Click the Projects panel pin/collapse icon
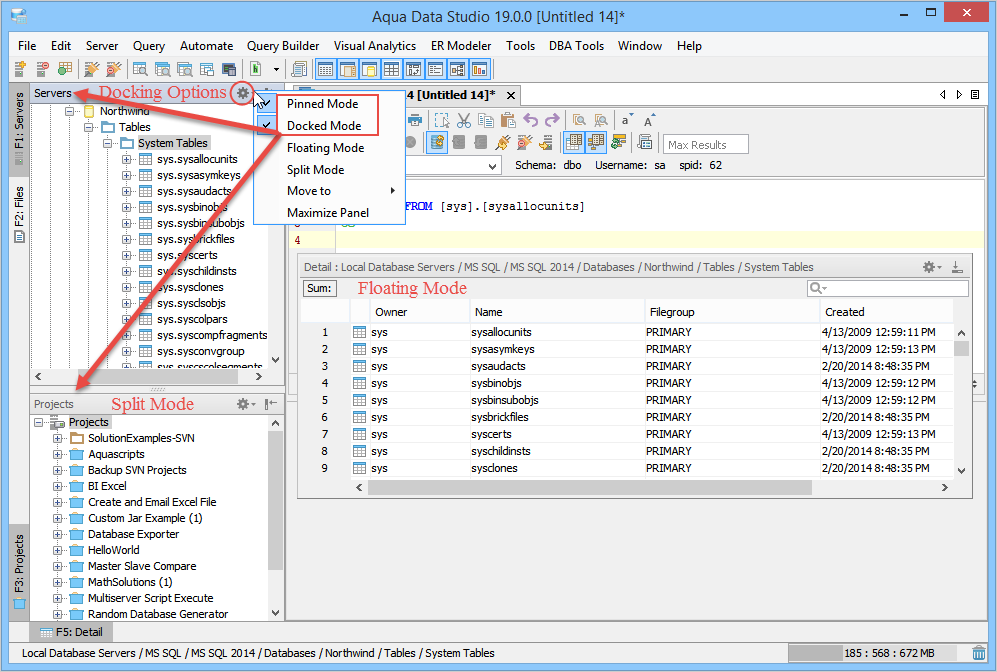The width and height of the screenshot is (997, 672). coord(271,404)
